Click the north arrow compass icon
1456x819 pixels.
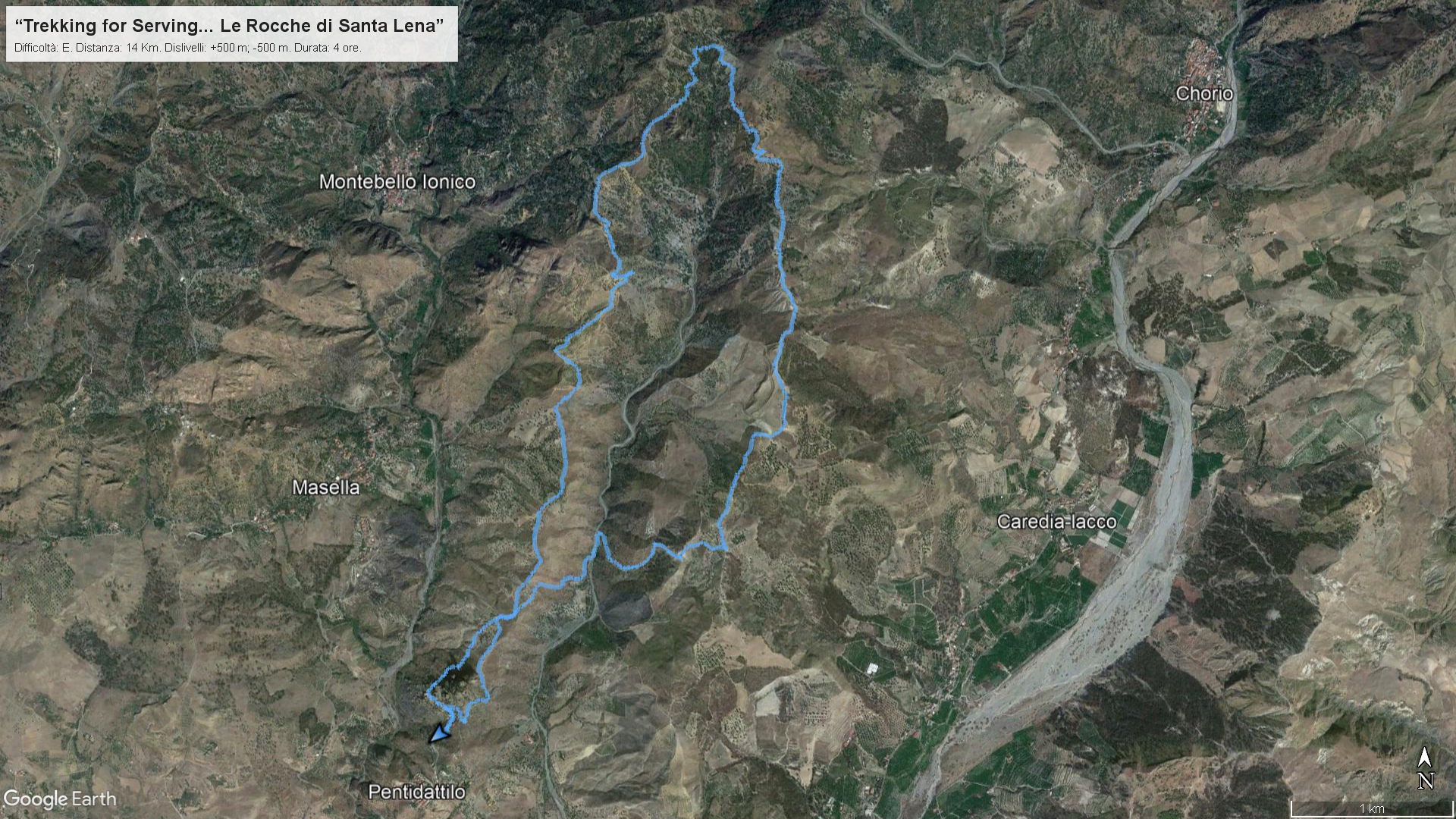pyautogui.click(x=1425, y=767)
